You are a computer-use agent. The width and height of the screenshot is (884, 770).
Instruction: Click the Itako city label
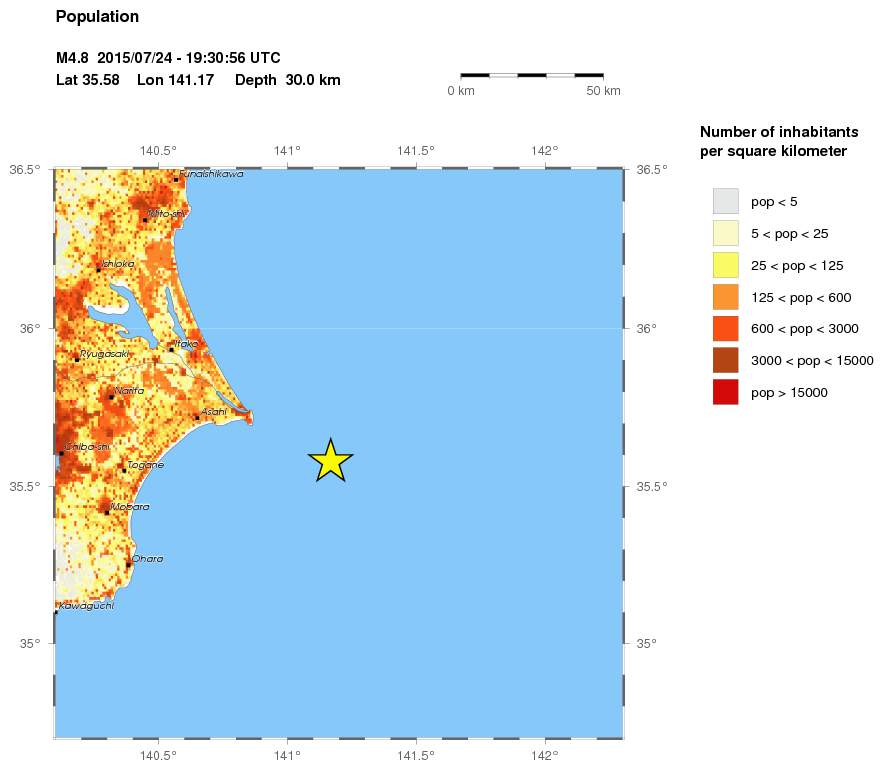coord(187,343)
